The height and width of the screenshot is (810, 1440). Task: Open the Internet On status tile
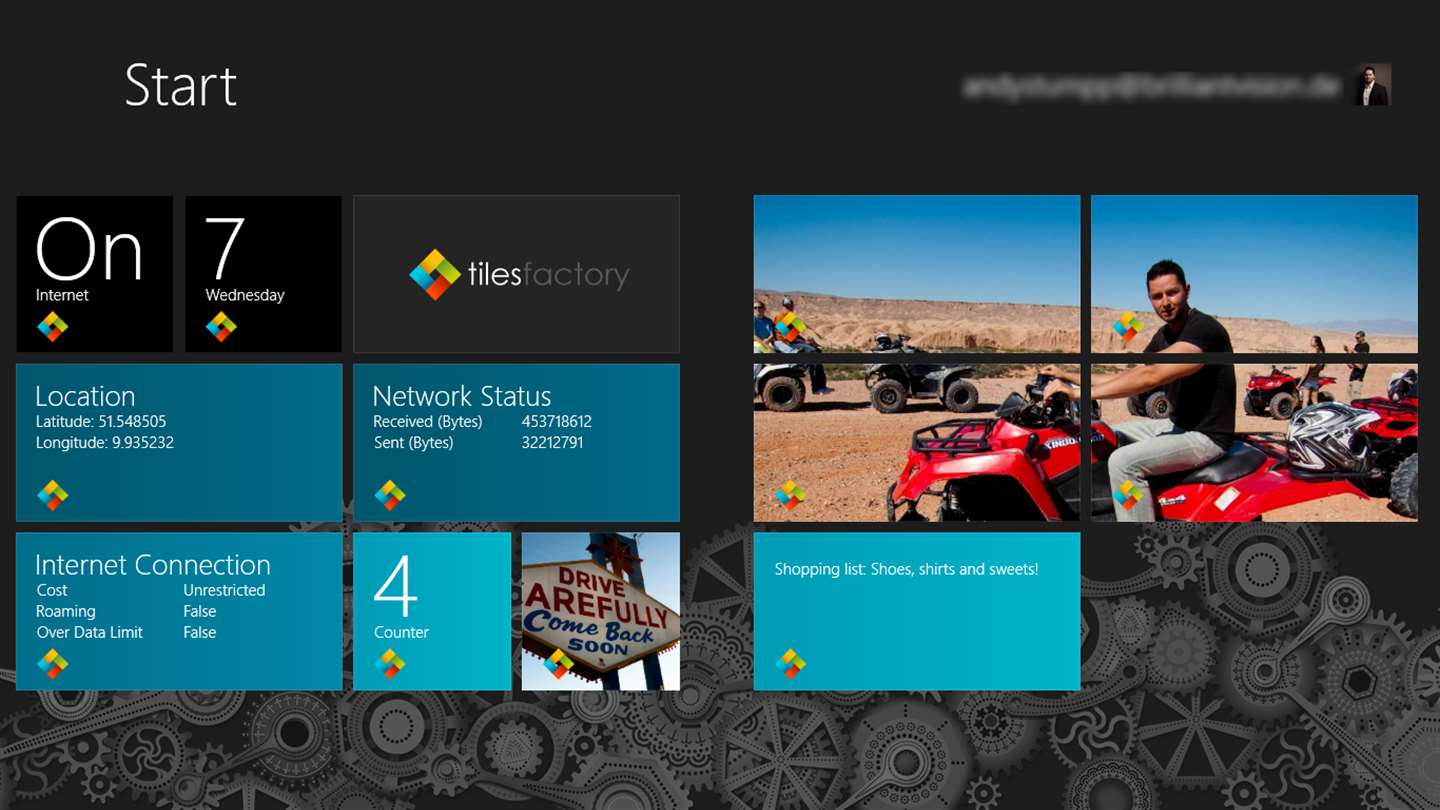94,274
